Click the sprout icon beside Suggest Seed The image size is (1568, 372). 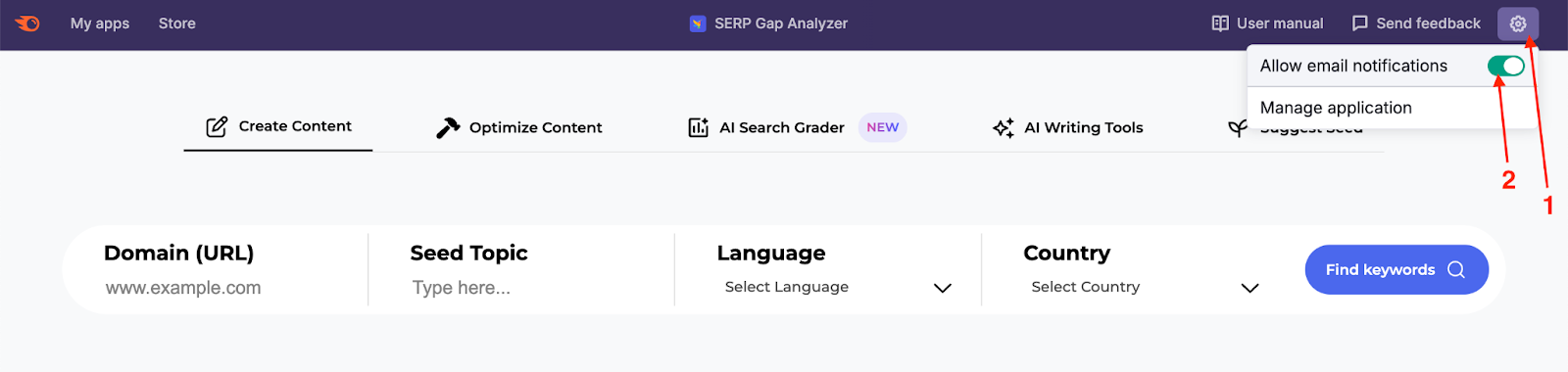coord(1238,128)
